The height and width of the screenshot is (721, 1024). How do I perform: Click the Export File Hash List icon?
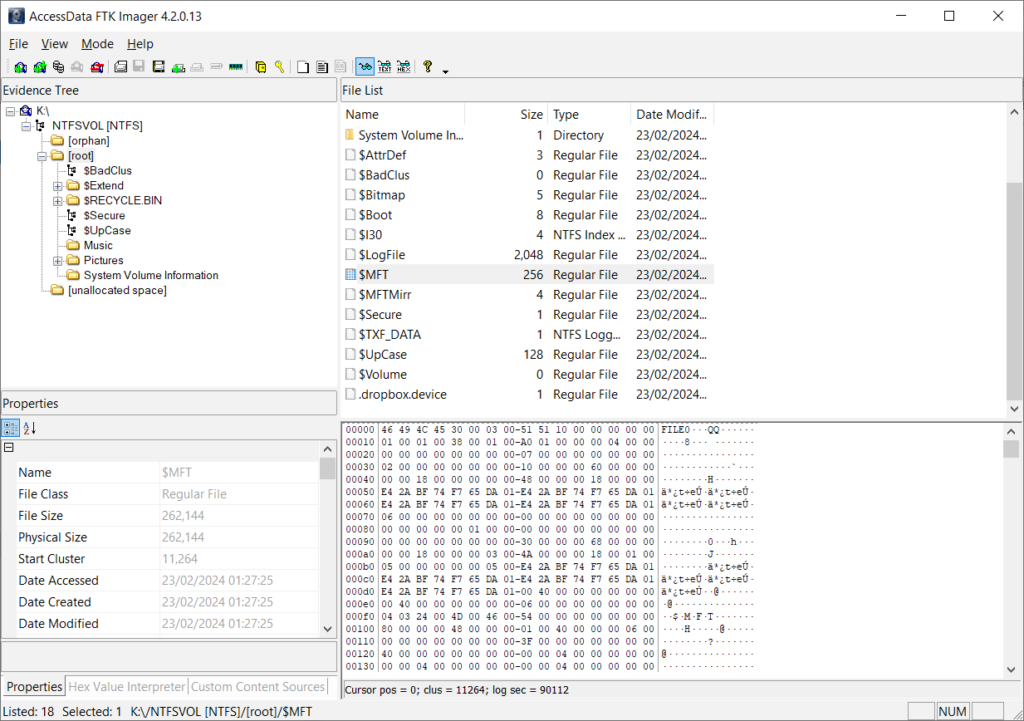[322, 67]
